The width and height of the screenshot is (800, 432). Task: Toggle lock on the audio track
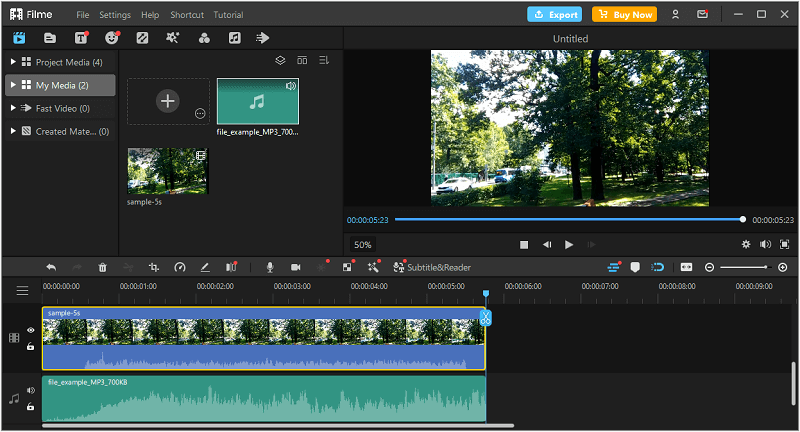click(31, 406)
